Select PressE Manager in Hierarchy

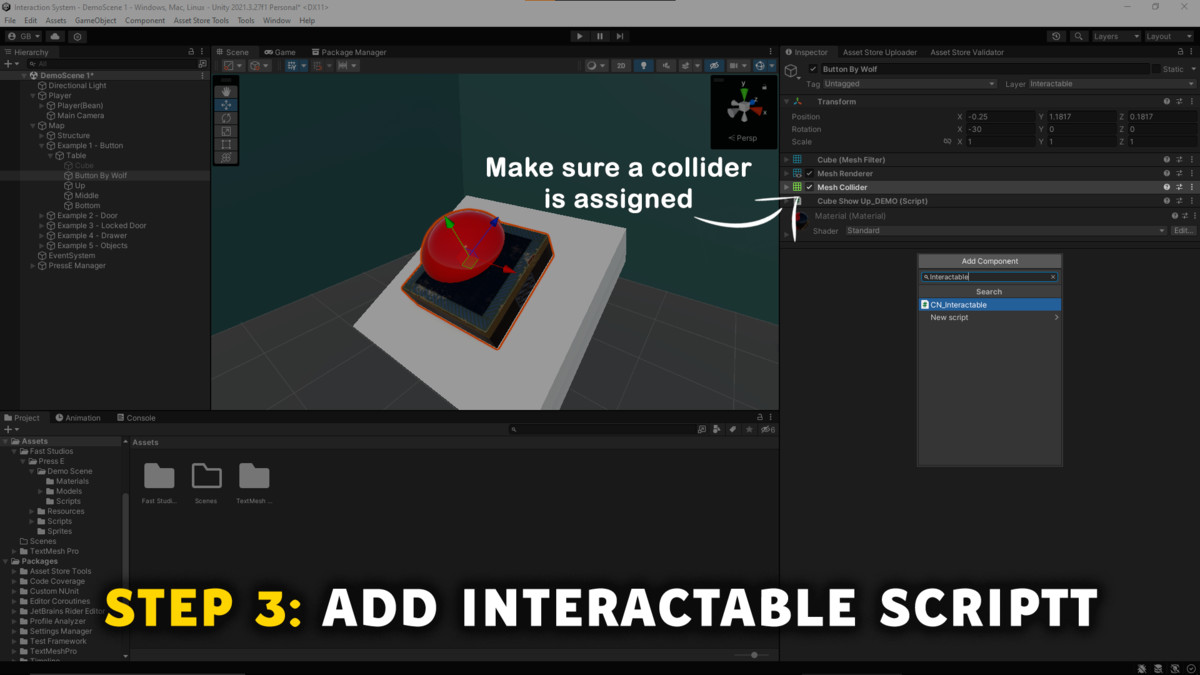[x=75, y=266]
